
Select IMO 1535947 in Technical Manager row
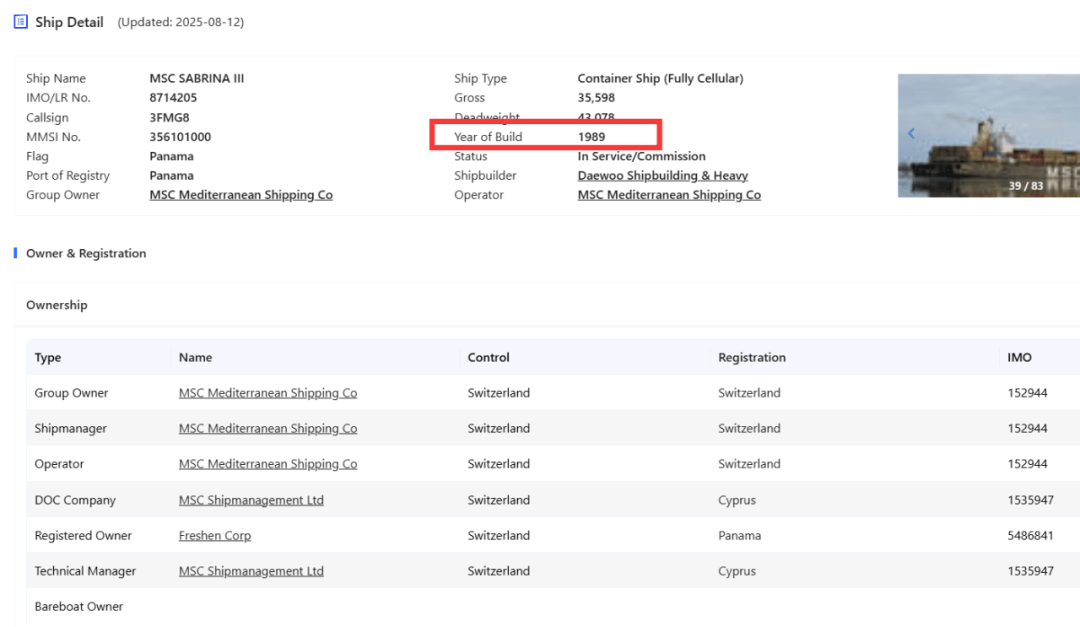coord(1030,571)
